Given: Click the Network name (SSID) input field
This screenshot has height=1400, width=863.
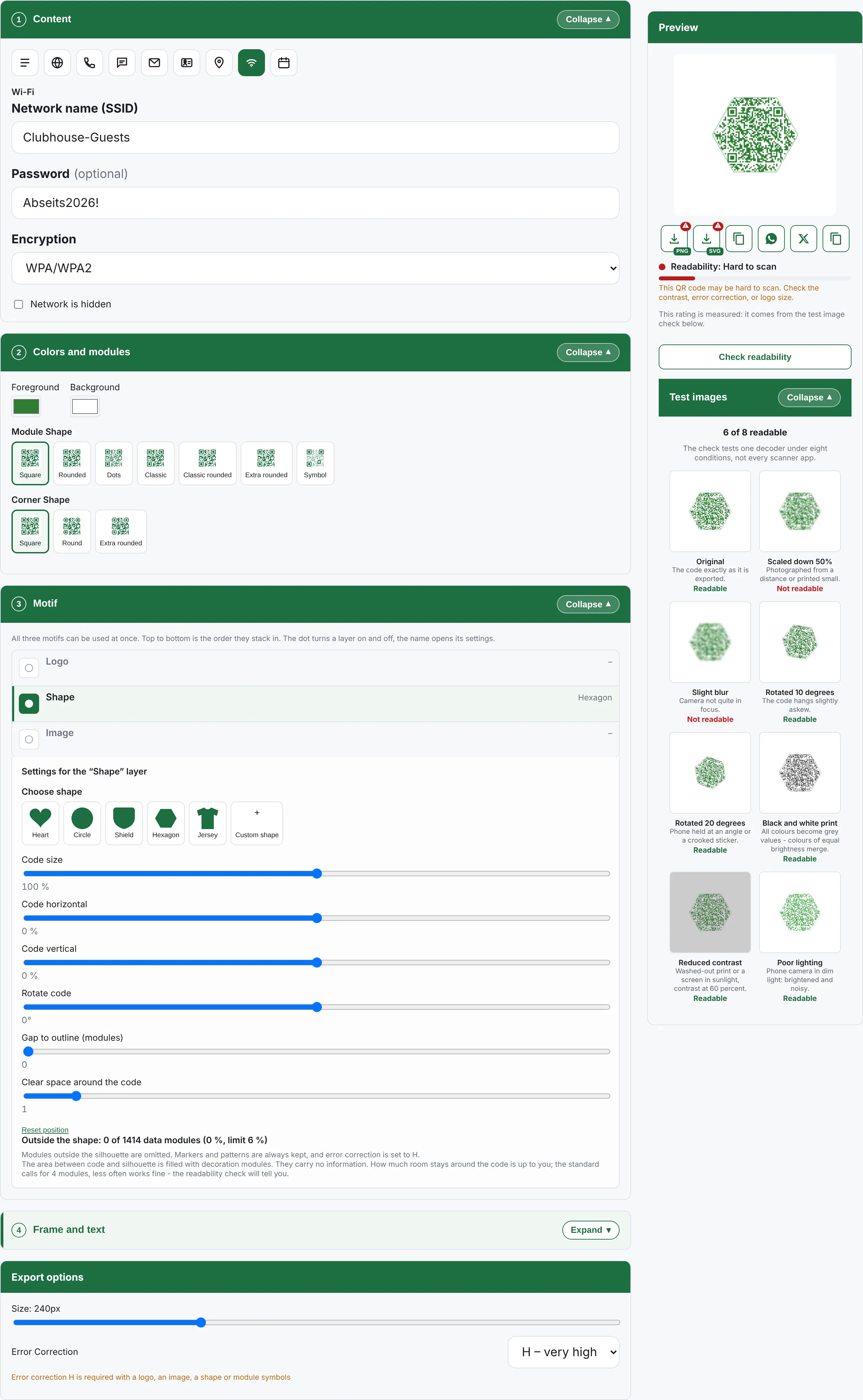Looking at the screenshot, I should point(316,138).
